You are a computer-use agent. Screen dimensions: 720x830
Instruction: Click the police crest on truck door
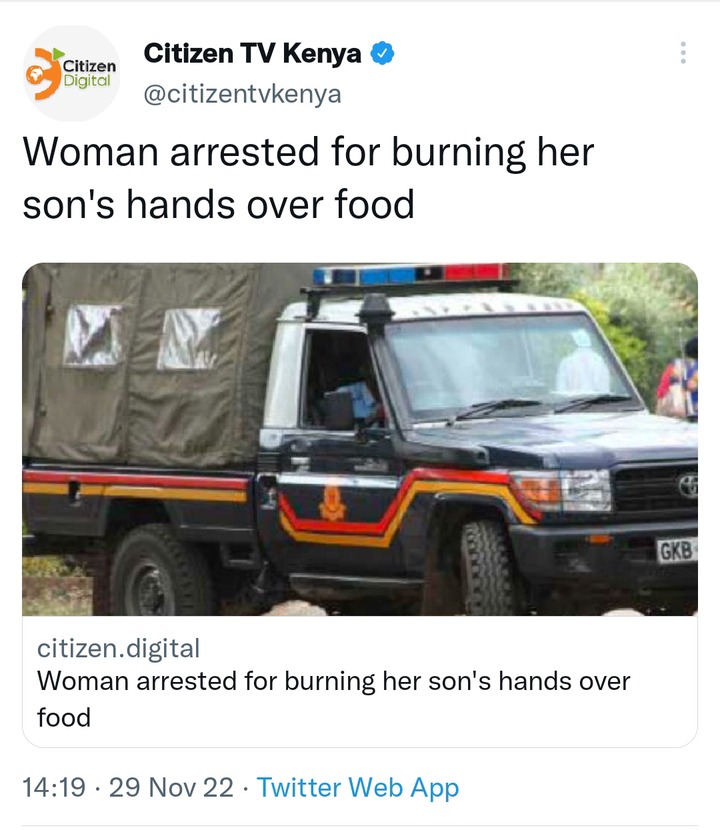coord(332,503)
